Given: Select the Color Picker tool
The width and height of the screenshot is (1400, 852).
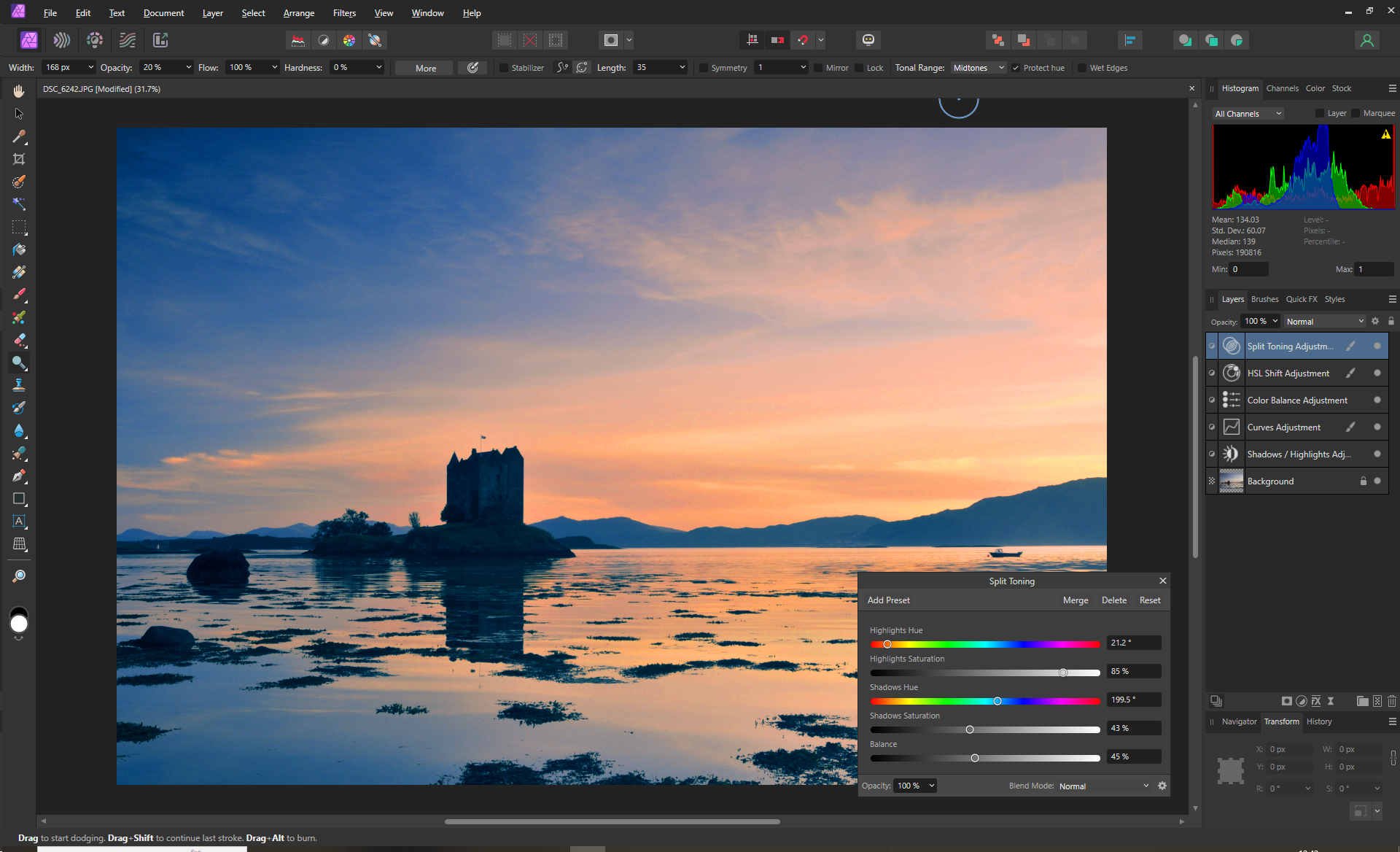Looking at the screenshot, I should [x=19, y=136].
